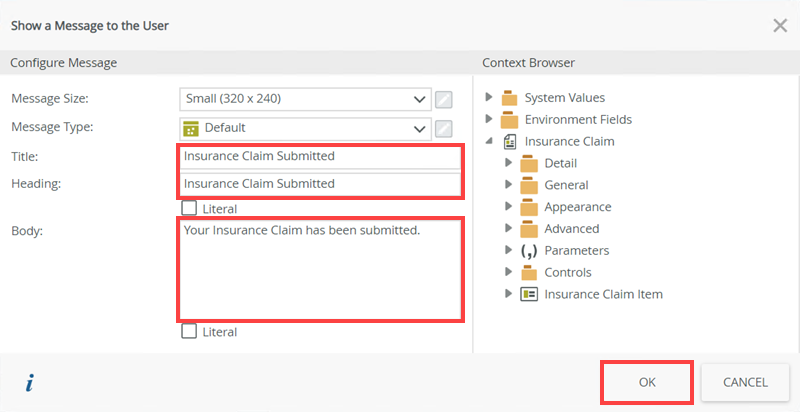Screen dimensions: 800x412
Task: Click the edit icon beside Message Type
Action: 443,128
